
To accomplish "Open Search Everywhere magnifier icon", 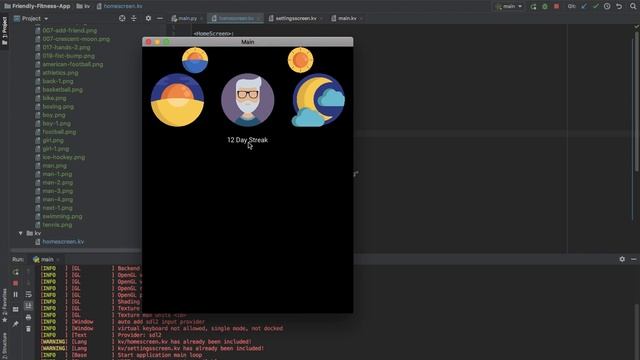I will point(633,7).
